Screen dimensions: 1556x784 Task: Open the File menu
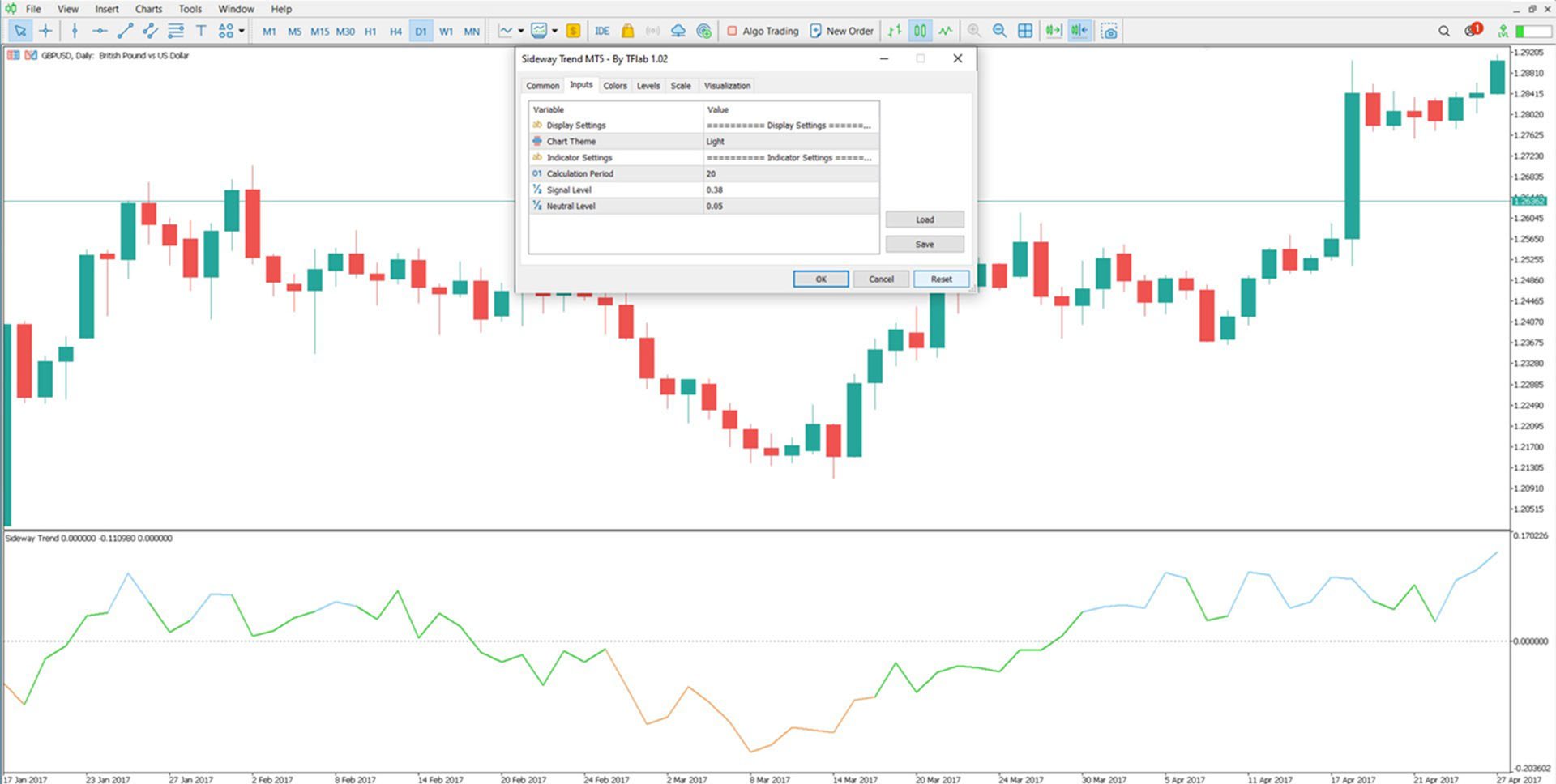click(x=33, y=9)
